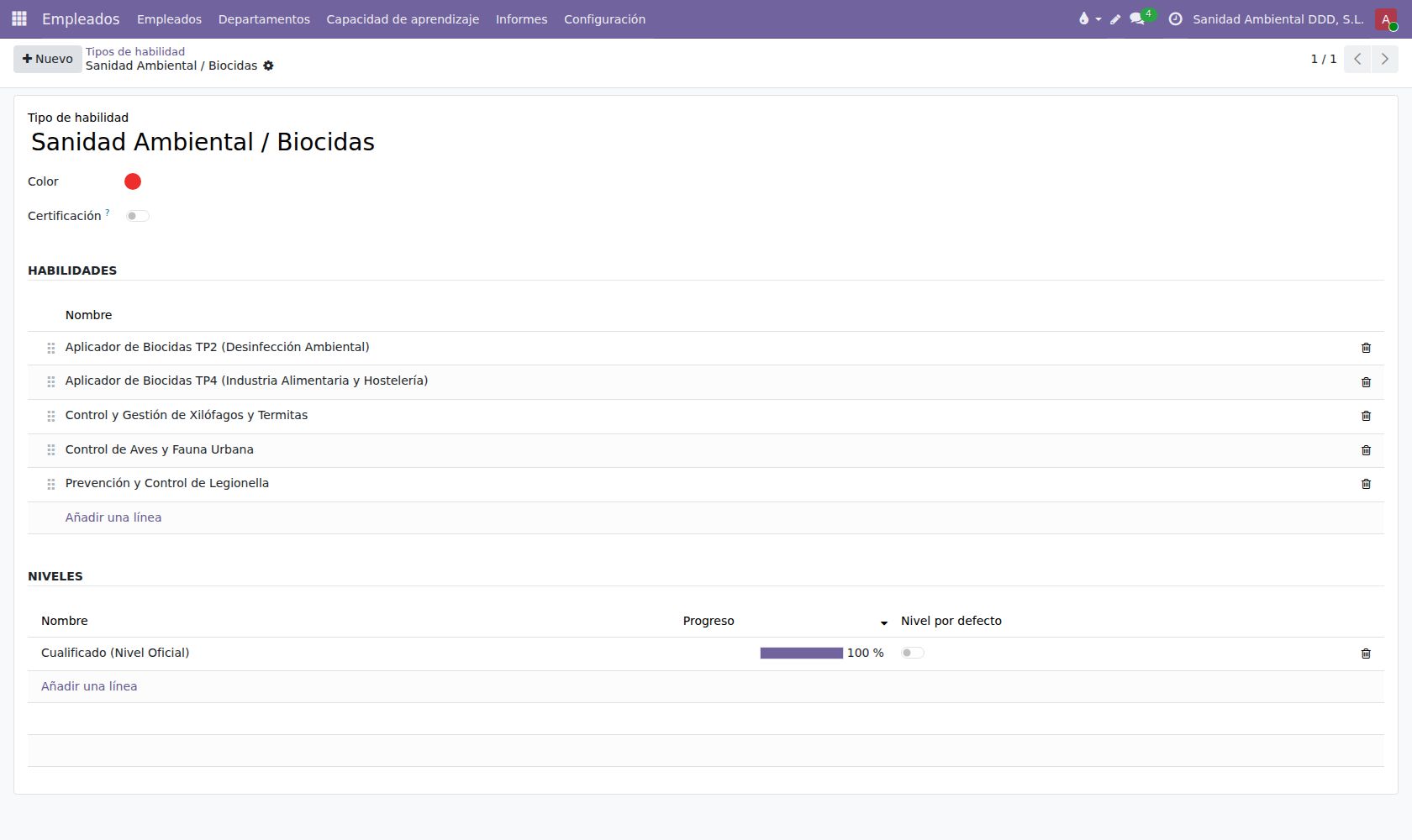Open the Departamentos menu
This screenshot has width=1412, height=840.
[264, 19]
